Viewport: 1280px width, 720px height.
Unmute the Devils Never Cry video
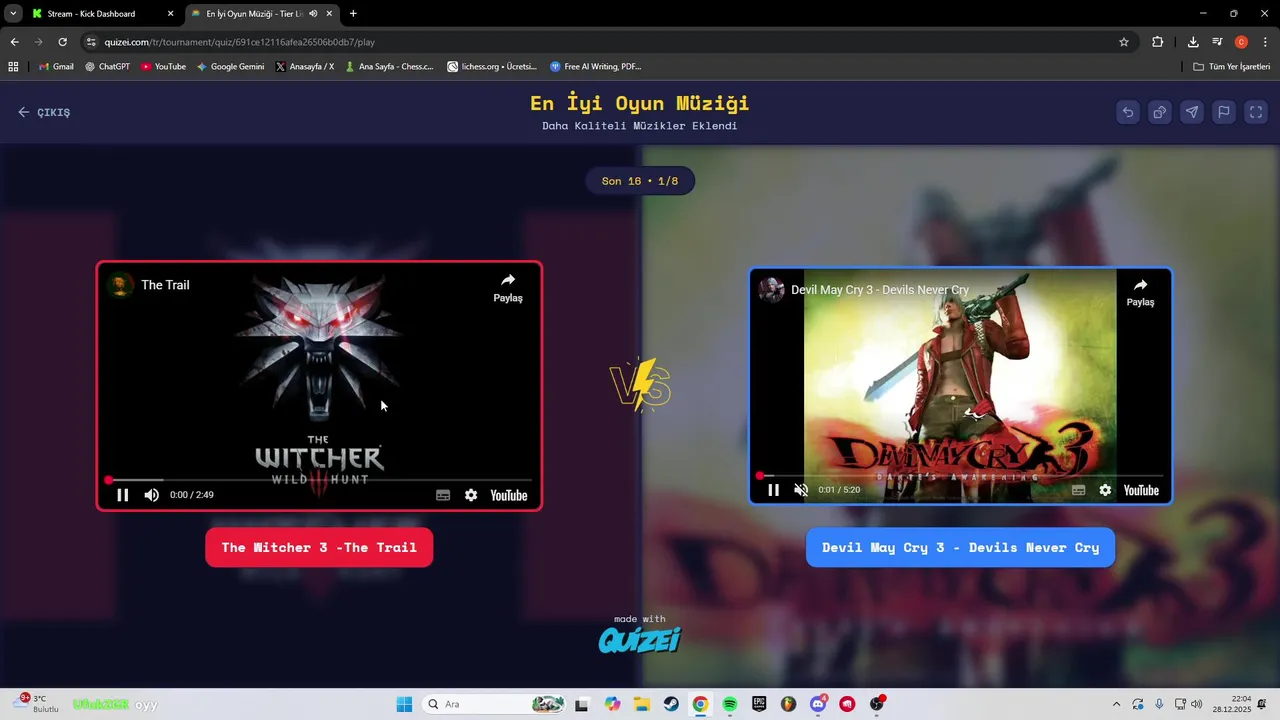[x=801, y=490]
